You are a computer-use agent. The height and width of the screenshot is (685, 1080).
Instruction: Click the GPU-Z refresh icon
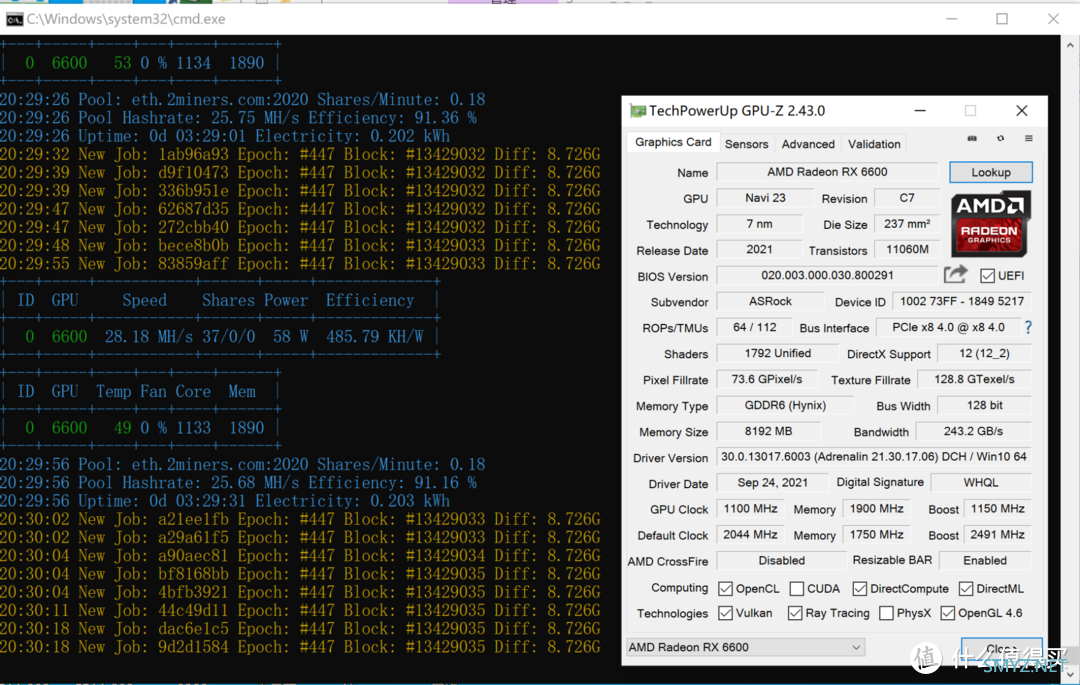(x=1000, y=138)
